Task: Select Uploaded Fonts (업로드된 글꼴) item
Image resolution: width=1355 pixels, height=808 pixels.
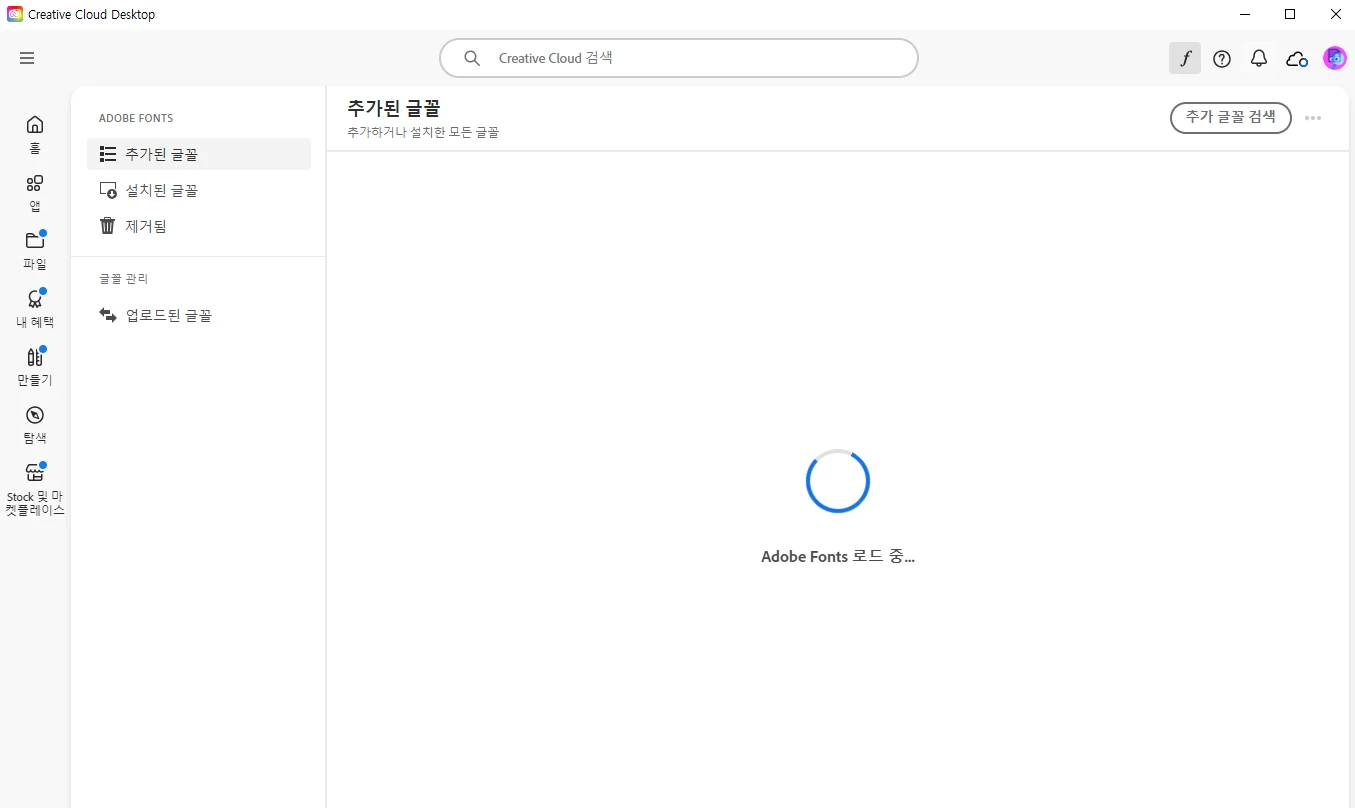Action: pyautogui.click(x=199, y=315)
